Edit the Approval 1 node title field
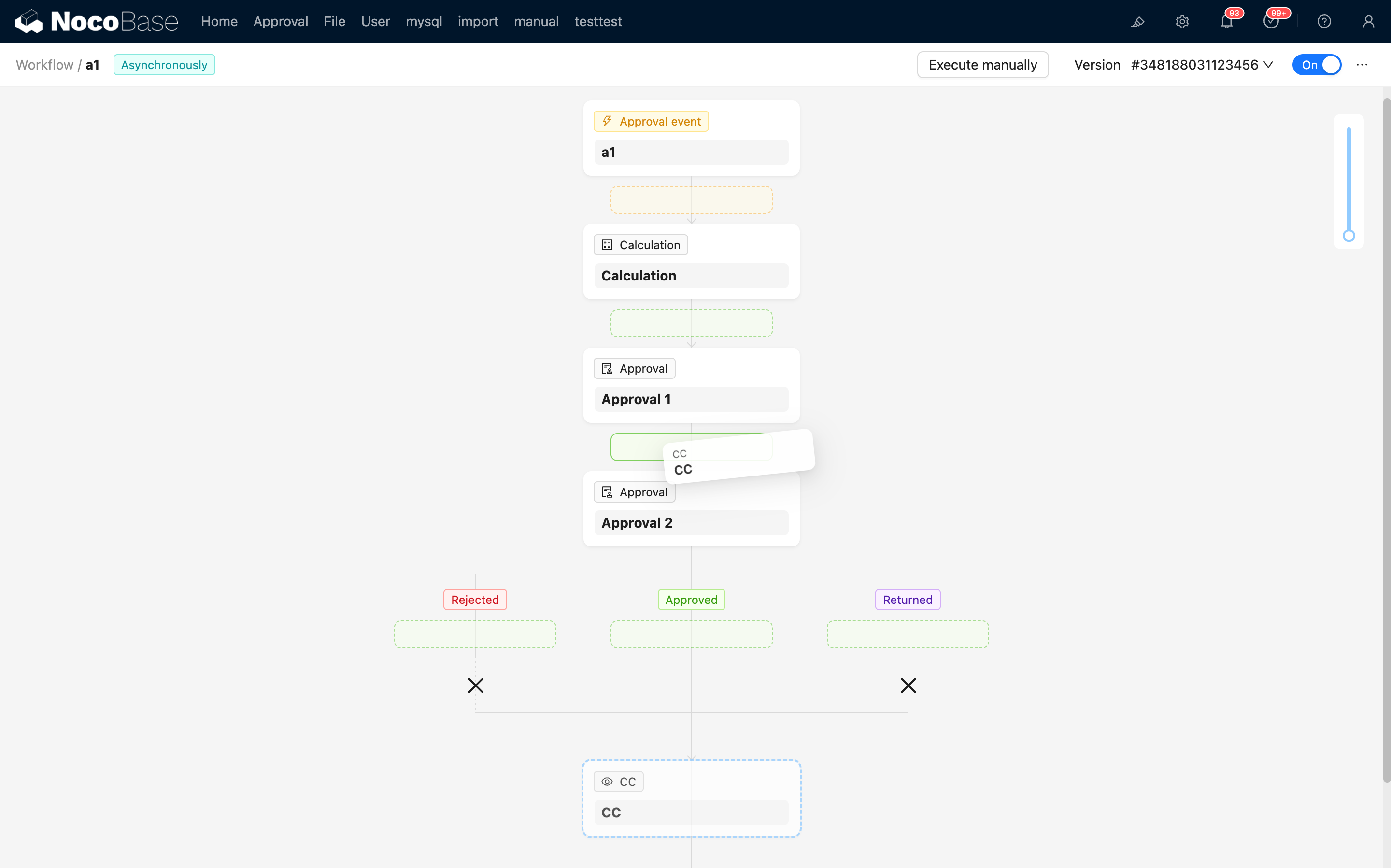This screenshot has height=868, width=1391. click(691, 399)
